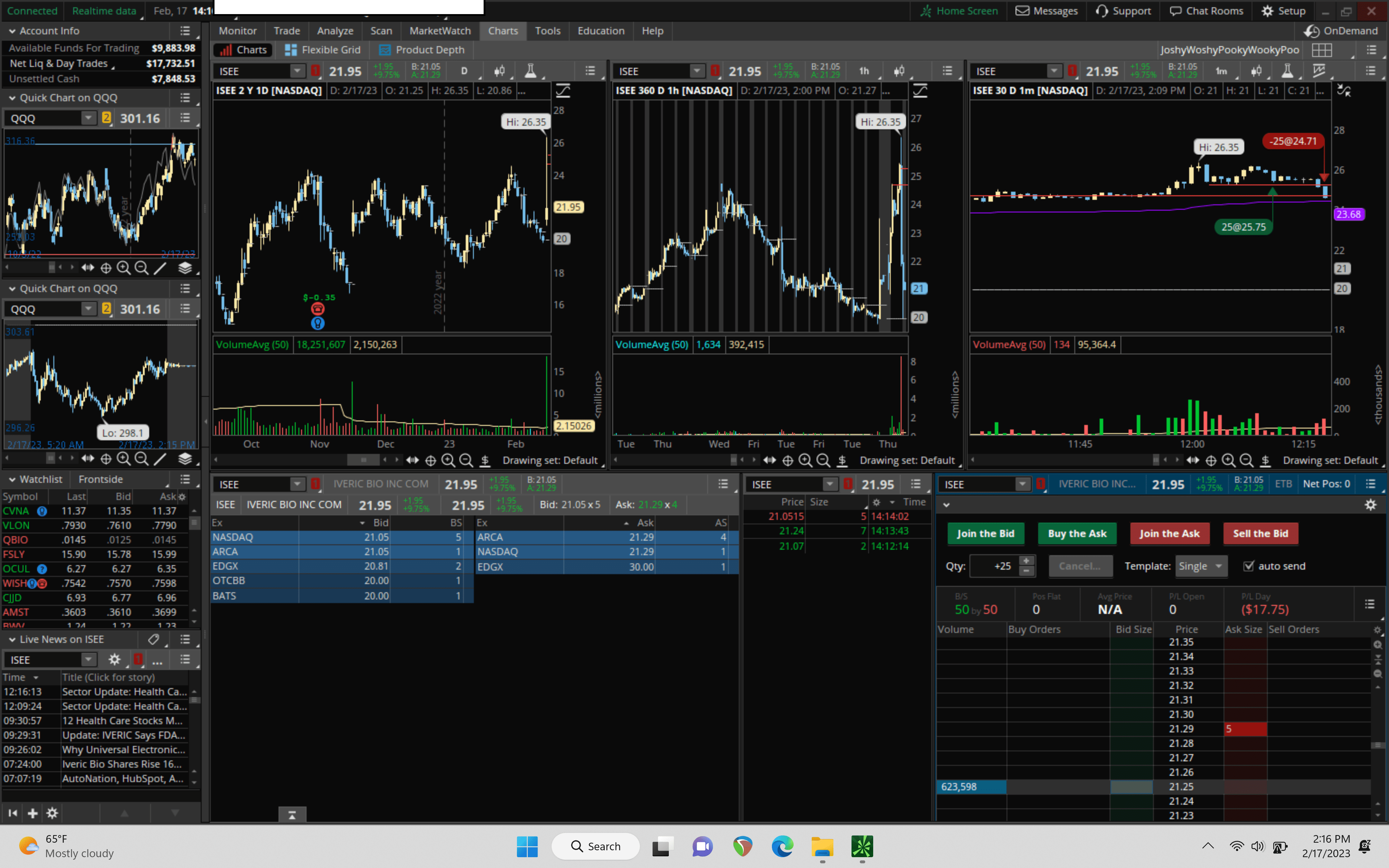The width and height of the screenshot is (1389, 868).
Task: Click zoom in magnifier under daily chart
Action: (x=448, y=460)
